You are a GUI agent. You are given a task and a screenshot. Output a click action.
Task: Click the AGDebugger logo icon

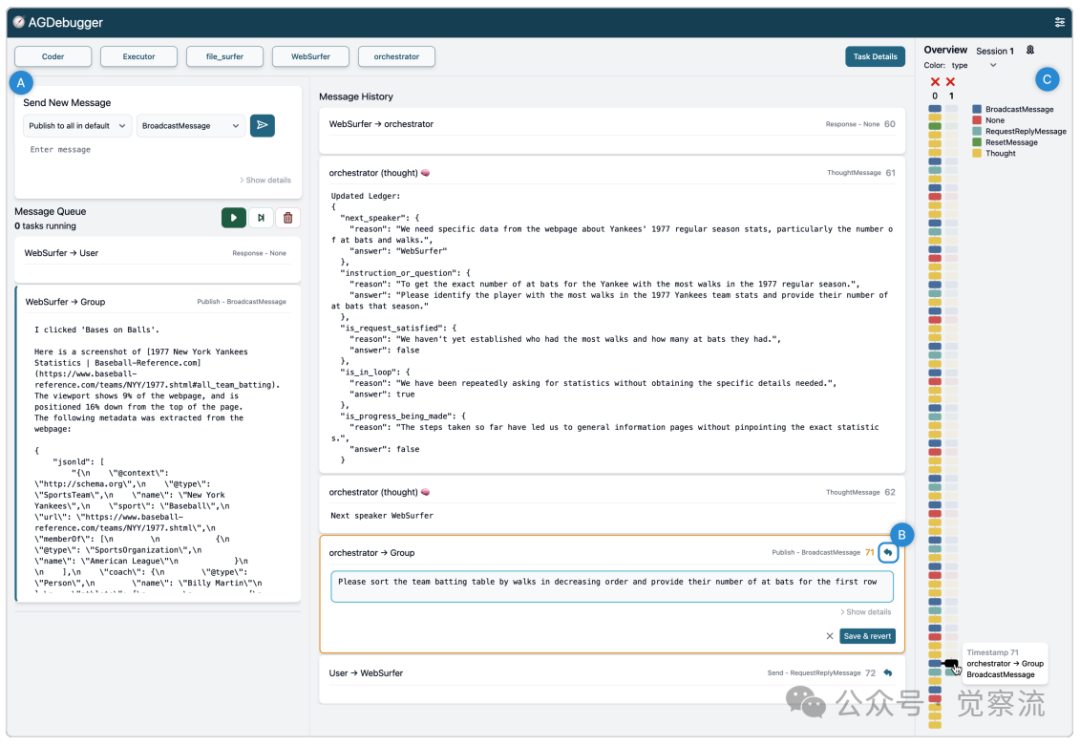19,22
